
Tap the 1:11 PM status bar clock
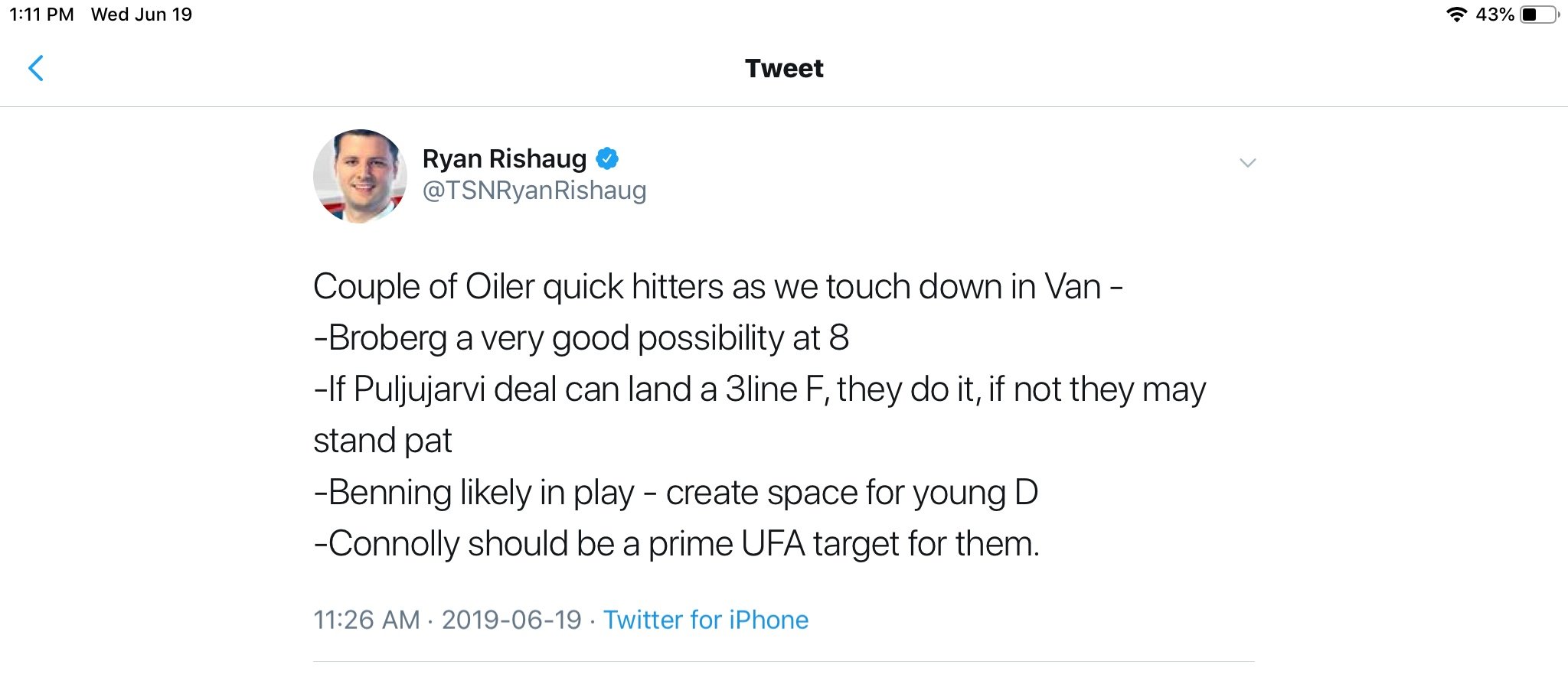pyautogui.click(x=41, y=15)
